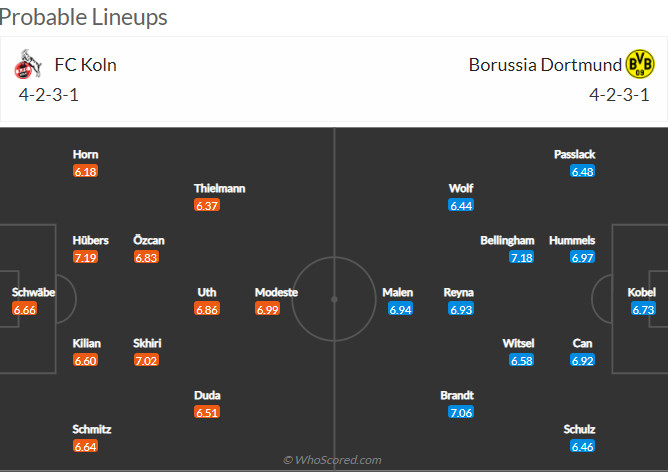The image size is (668, 472).
Task: Select player Reyna on the pitch
Action: tap(459, 292)
